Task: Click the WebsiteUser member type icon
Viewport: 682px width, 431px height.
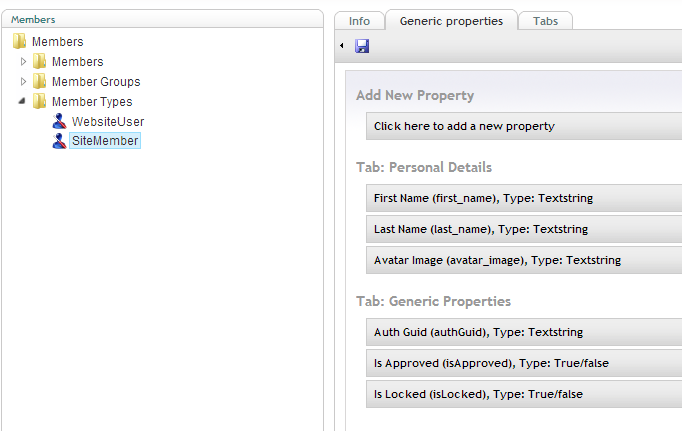Action: 59,121
